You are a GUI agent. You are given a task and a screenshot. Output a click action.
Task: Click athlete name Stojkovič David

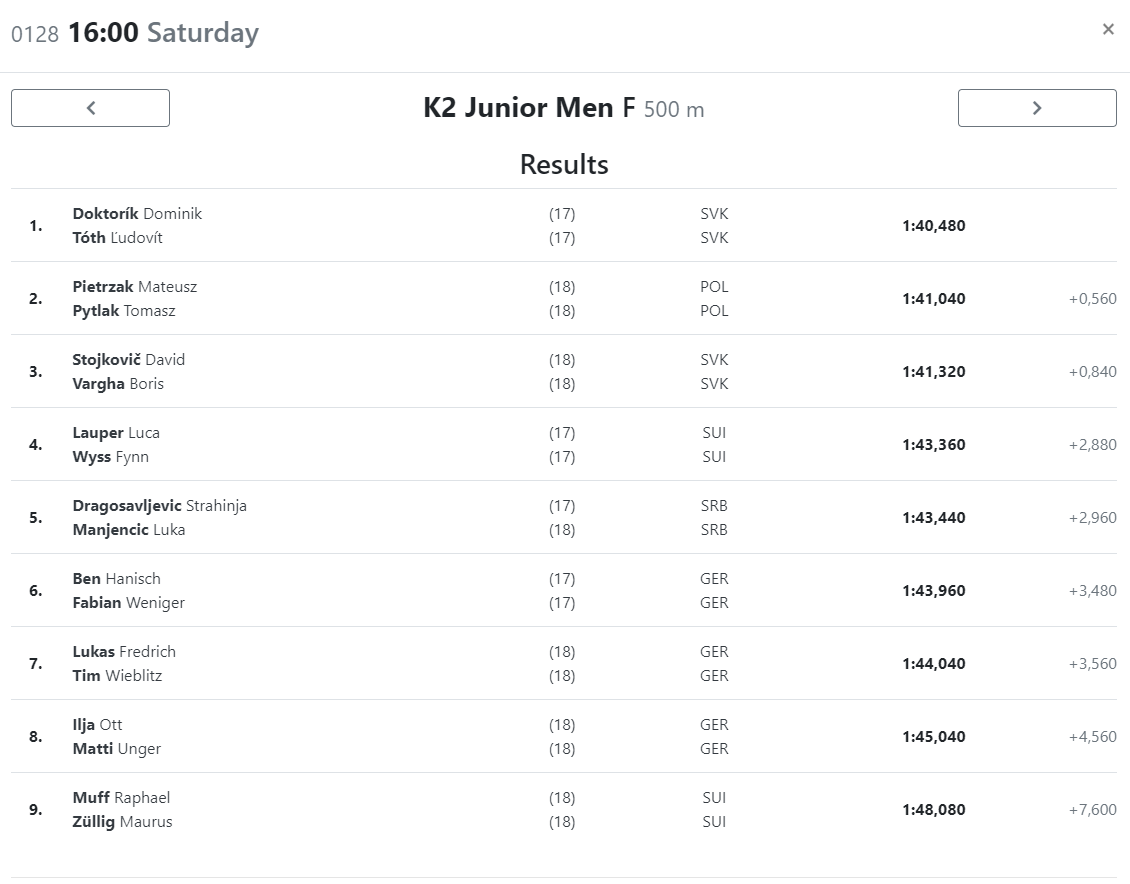pos(129,360)
